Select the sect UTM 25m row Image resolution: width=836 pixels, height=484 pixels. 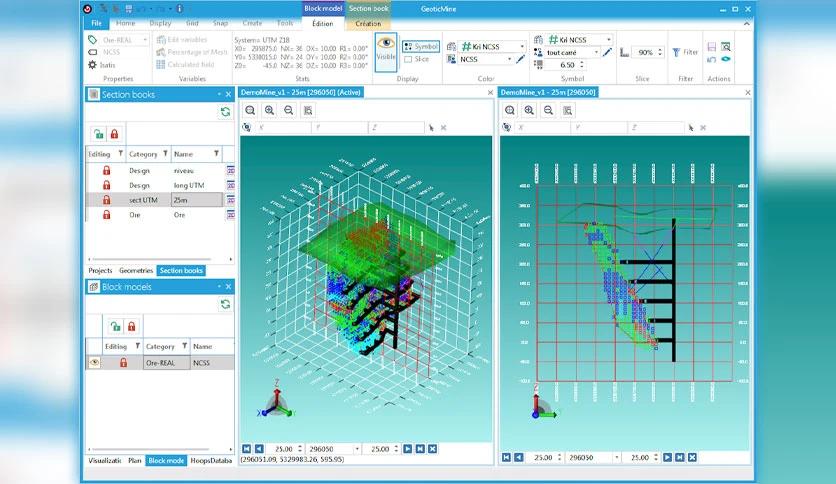(160, 200)
